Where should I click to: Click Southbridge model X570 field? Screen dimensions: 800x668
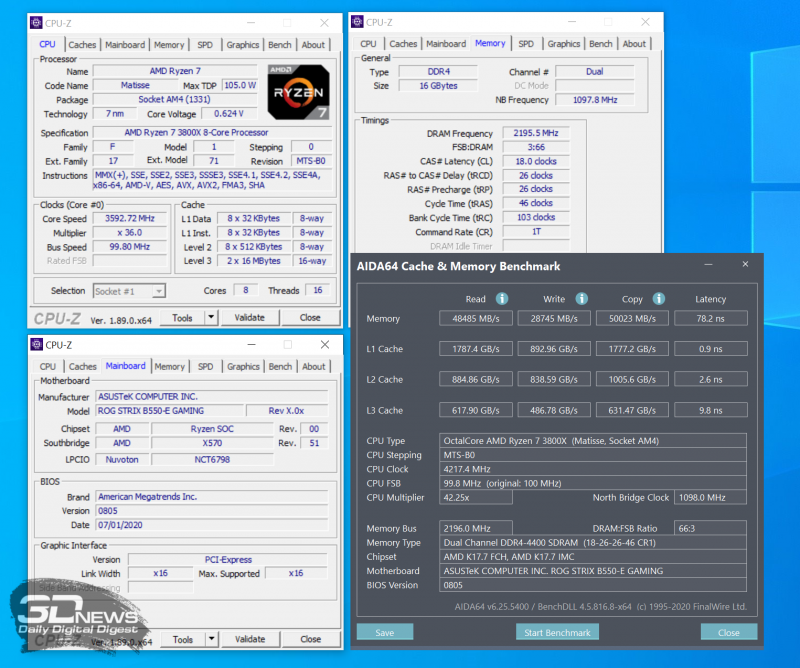212,443
